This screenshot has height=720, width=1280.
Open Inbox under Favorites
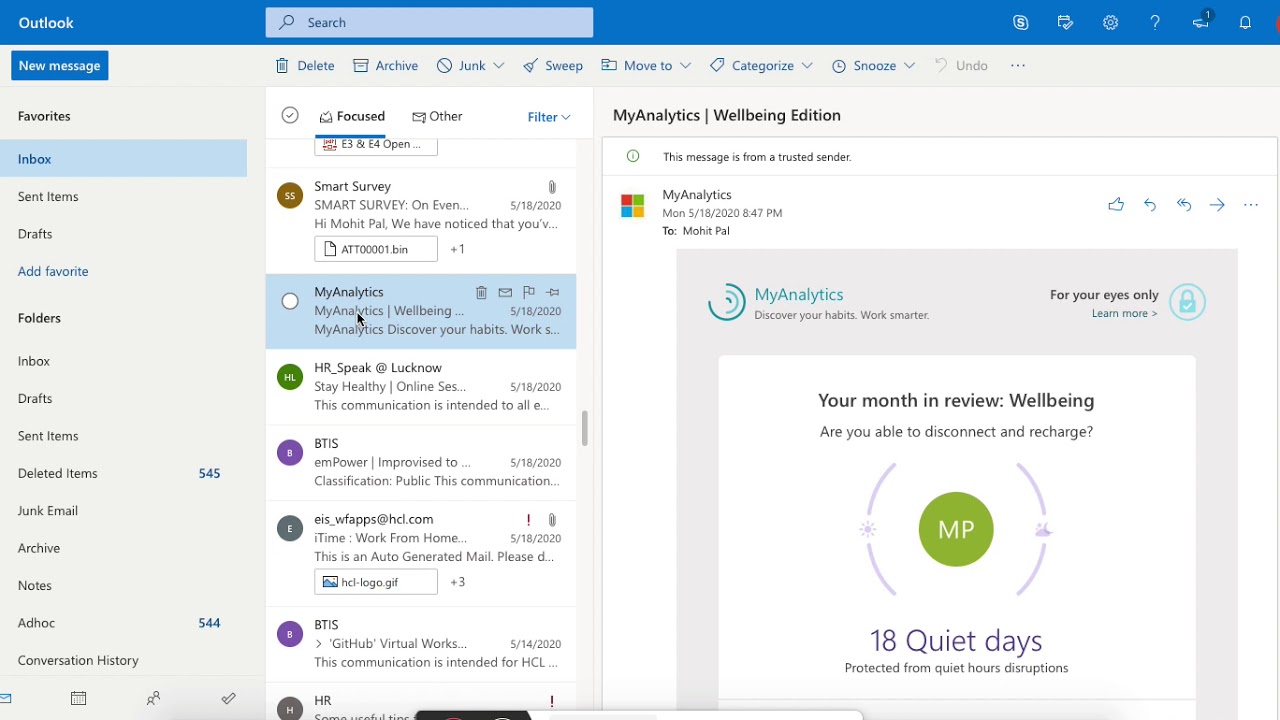[x=124, y=159]
